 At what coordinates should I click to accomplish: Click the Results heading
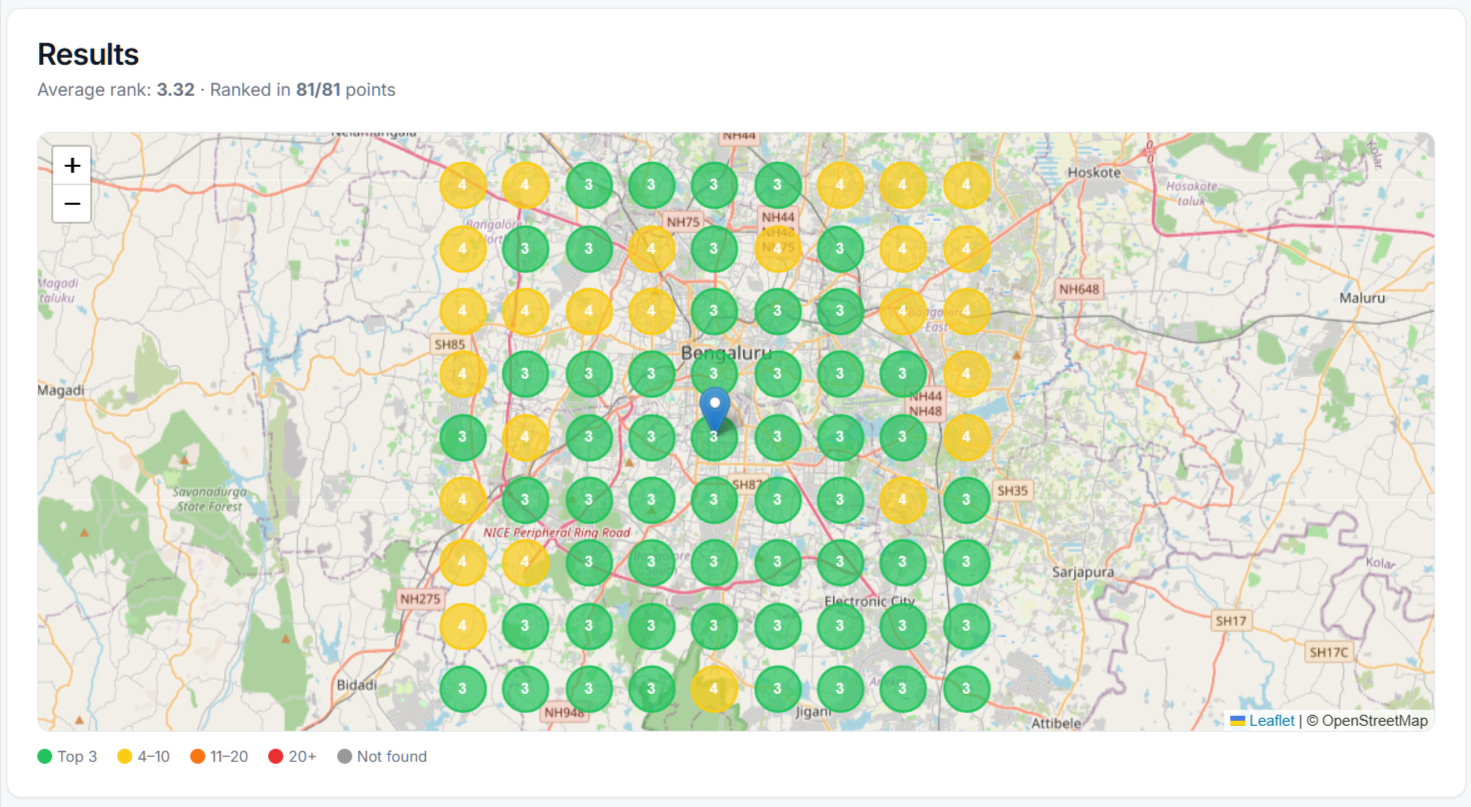(x=88, y=54)
